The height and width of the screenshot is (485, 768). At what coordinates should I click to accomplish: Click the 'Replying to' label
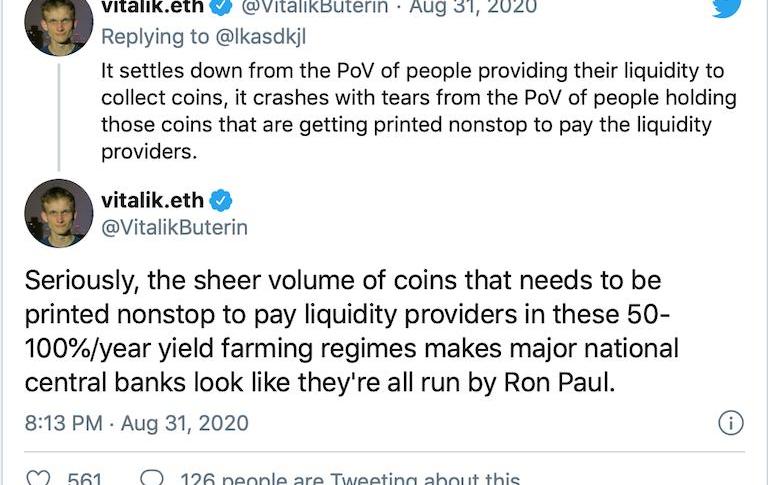(155, 37)
